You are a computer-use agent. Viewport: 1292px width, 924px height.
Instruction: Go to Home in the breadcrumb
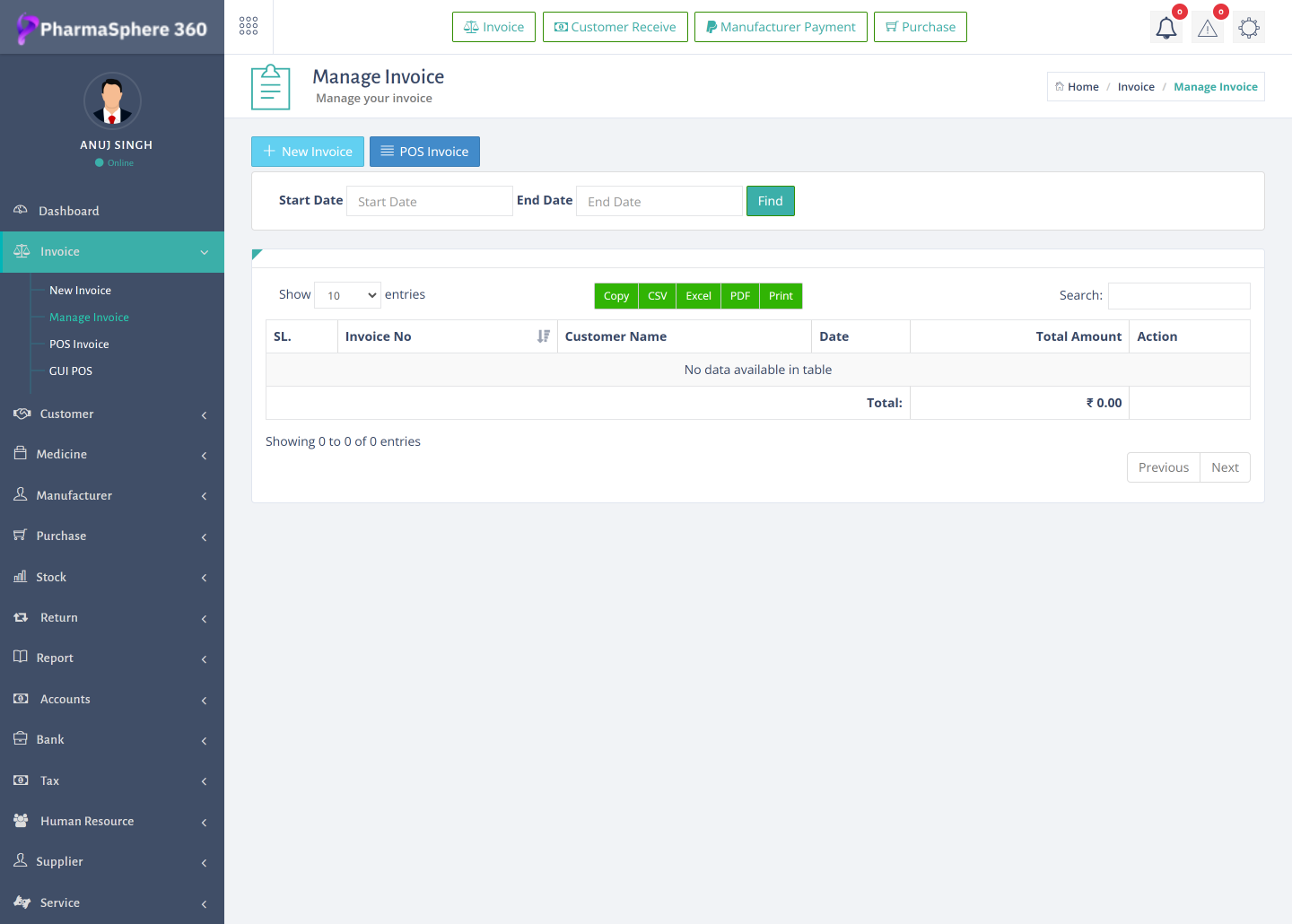1082,87
